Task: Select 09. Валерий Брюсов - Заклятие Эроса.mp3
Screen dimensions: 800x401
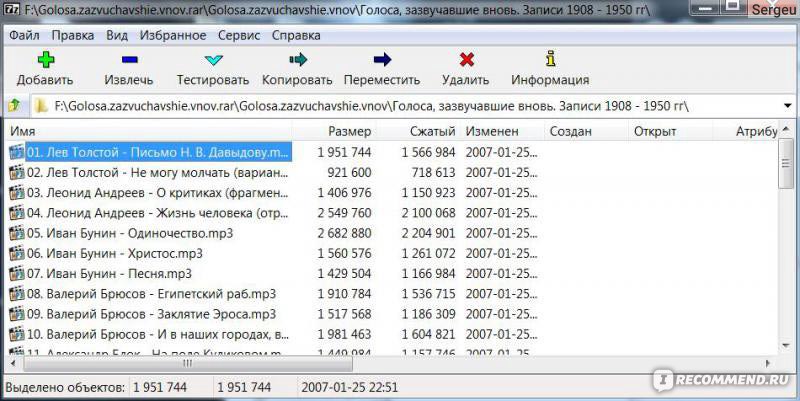Action: point(152,314)
